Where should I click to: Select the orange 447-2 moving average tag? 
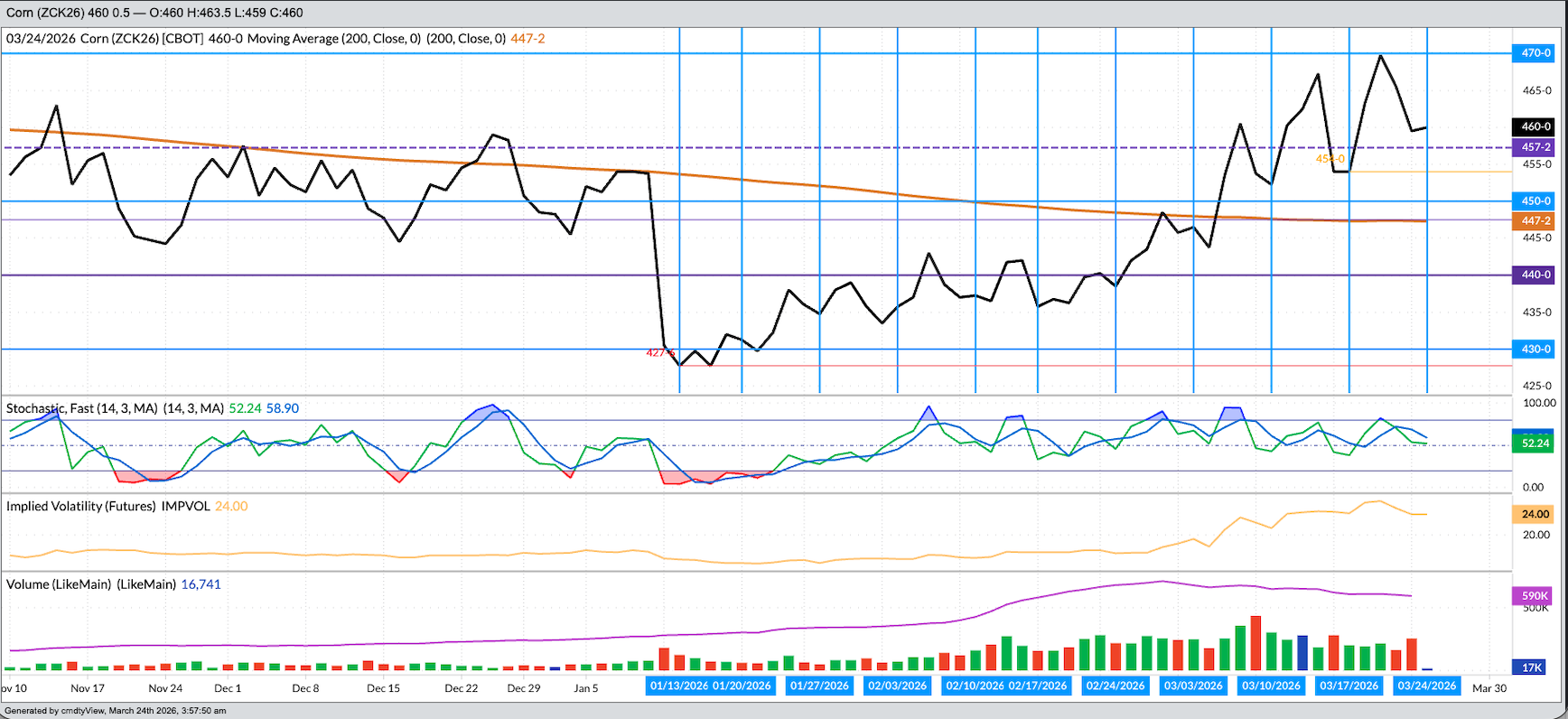click(x=1534, y=220)
